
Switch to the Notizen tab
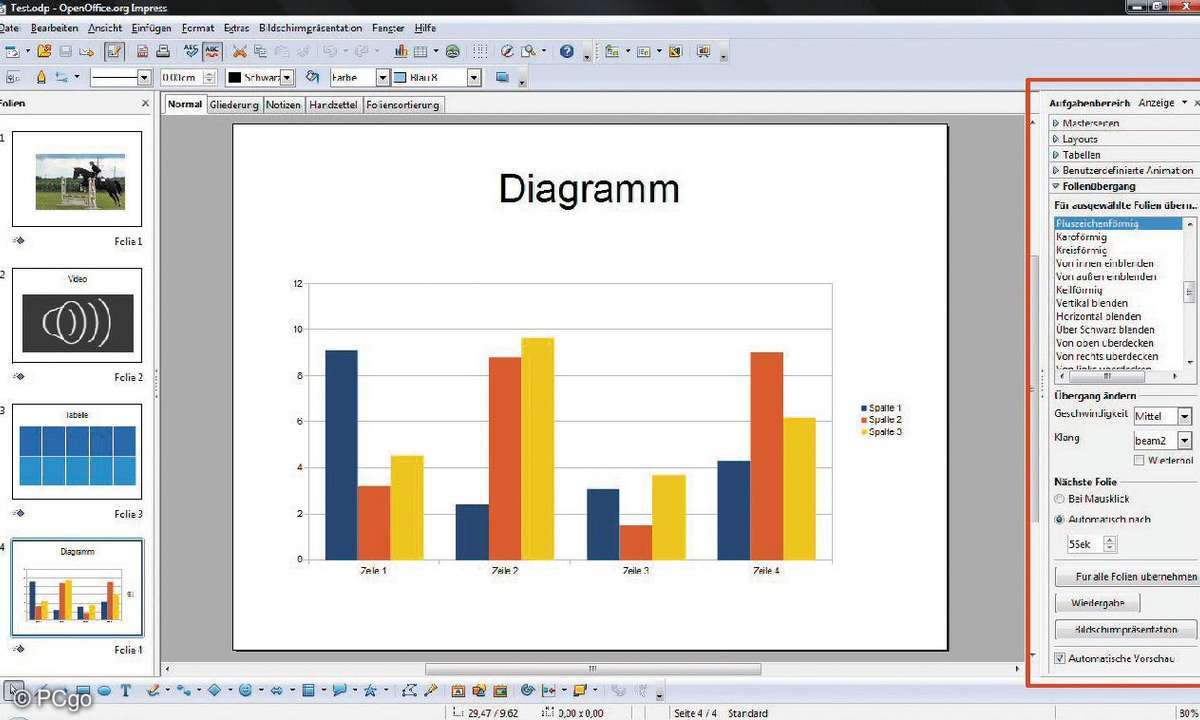coord(283,104)
